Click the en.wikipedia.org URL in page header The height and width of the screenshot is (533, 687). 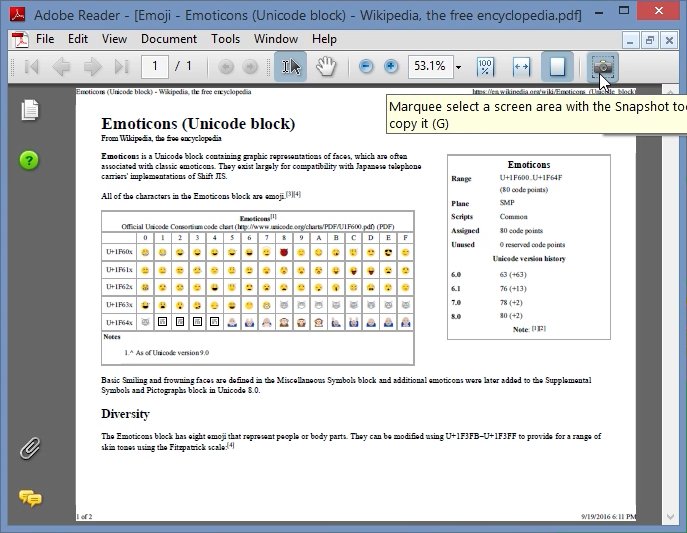click(x=554, y=92)
